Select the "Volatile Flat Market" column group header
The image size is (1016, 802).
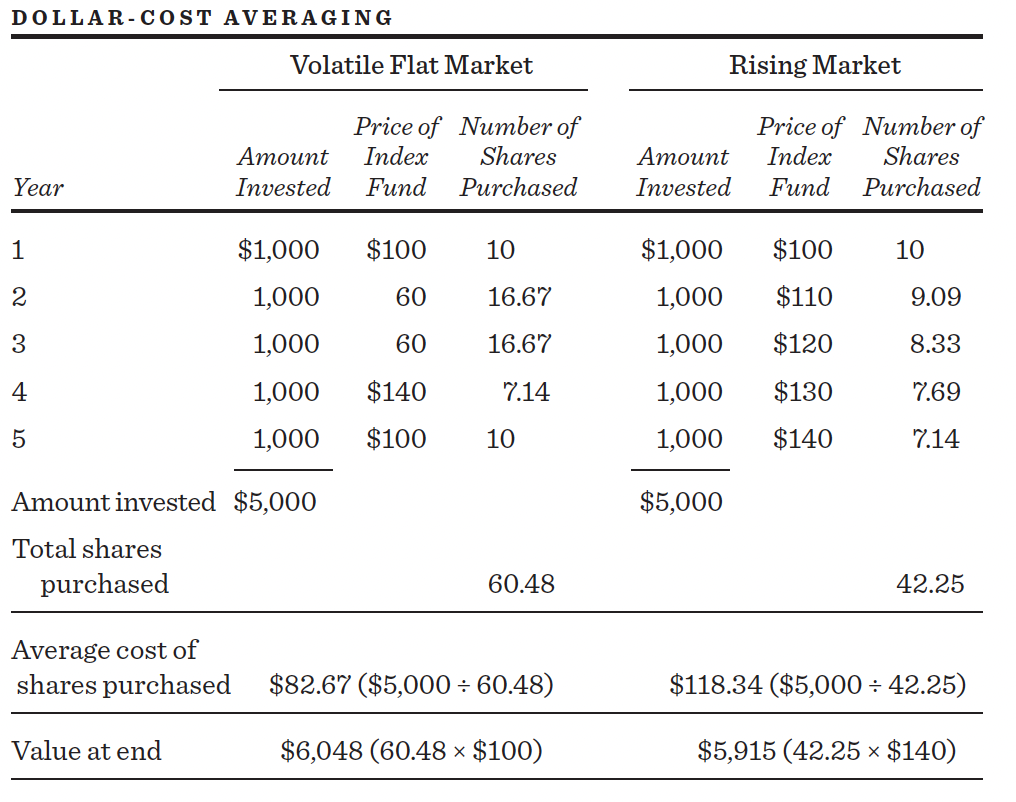[x=411, y=66]
